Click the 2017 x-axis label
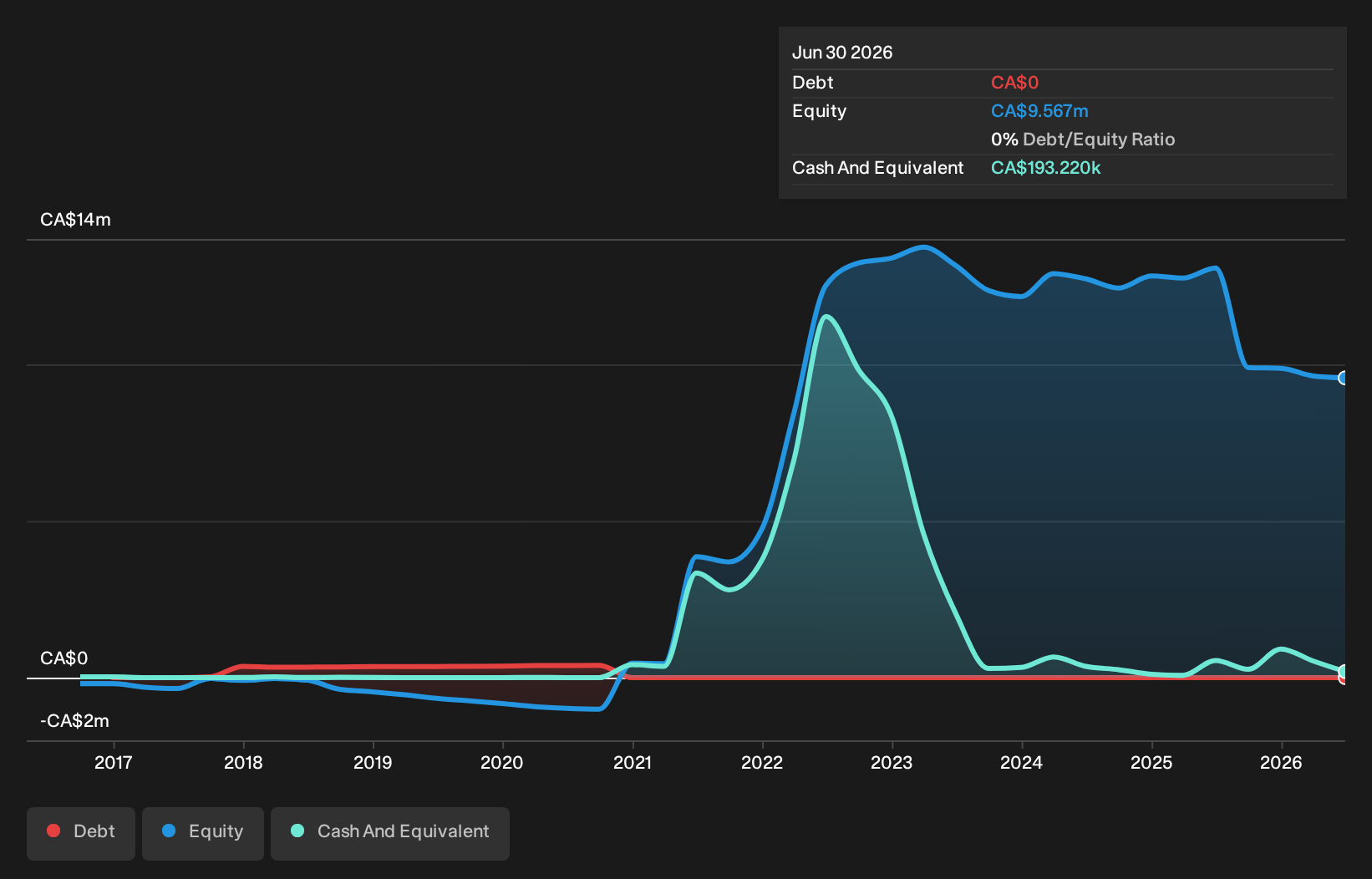 pyautogui.click(x=114, y=762)
